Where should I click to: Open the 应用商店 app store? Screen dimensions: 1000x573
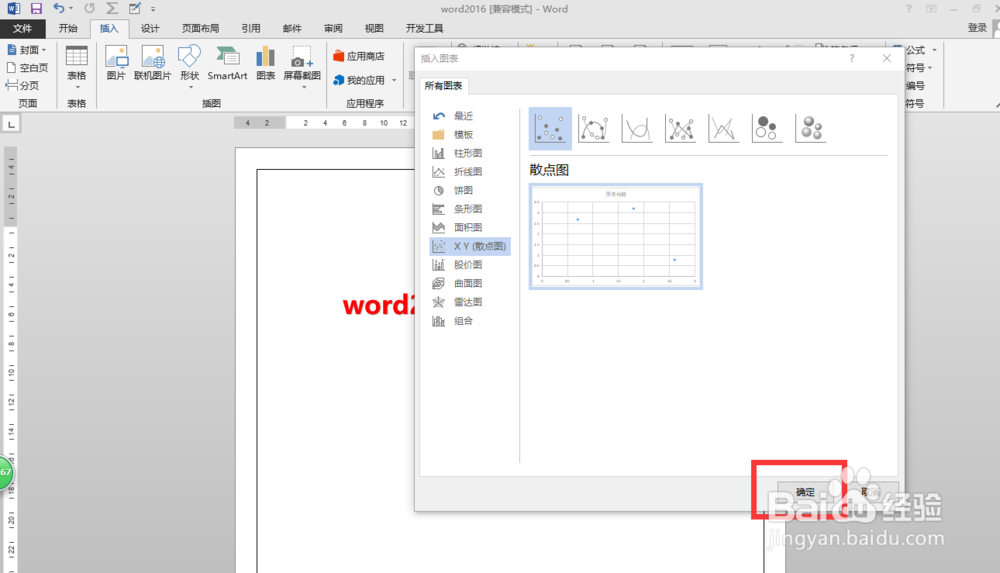pyautogui.click(x=358, y=56)
